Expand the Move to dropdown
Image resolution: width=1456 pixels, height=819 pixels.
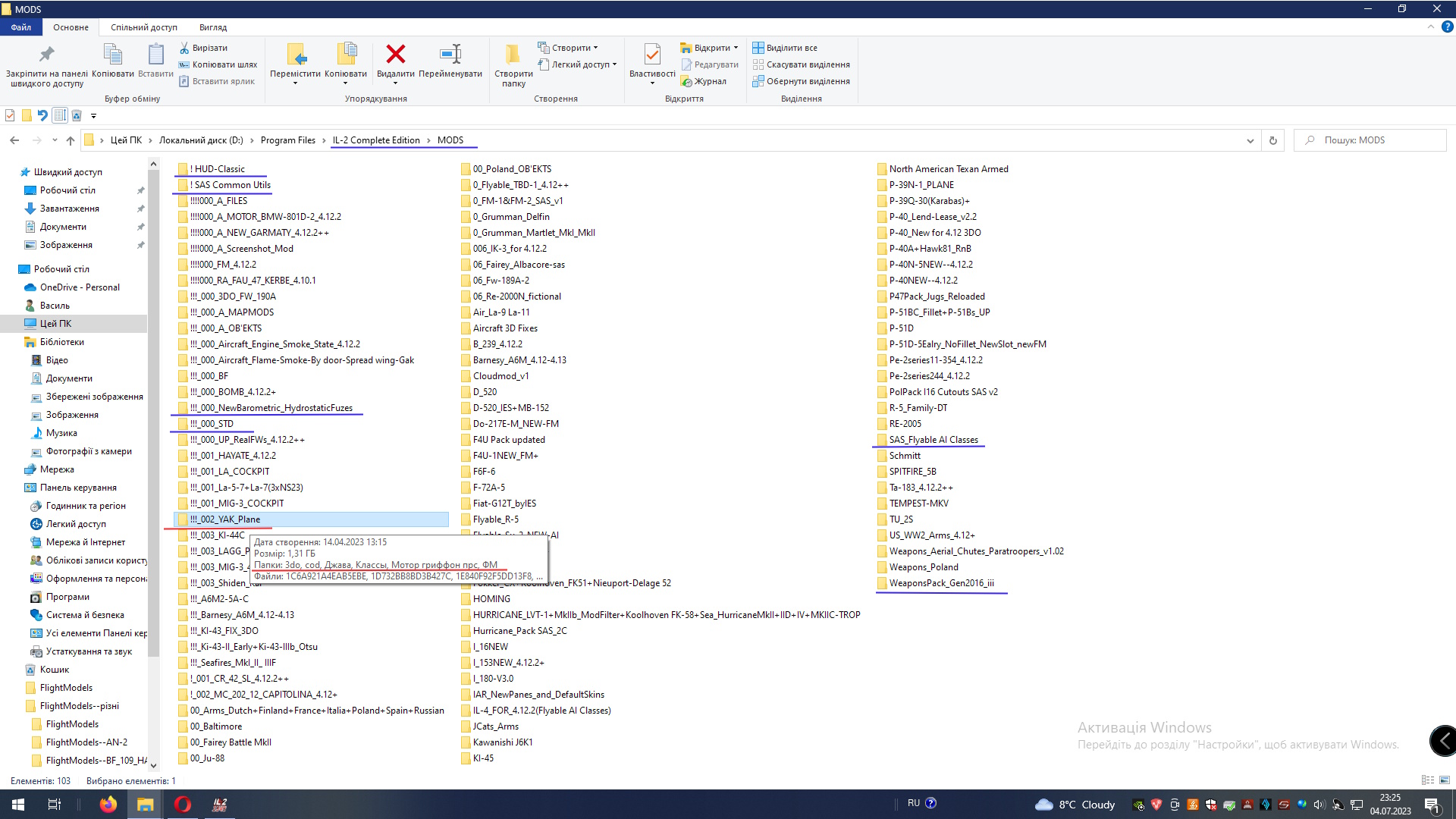click(295, 83)
